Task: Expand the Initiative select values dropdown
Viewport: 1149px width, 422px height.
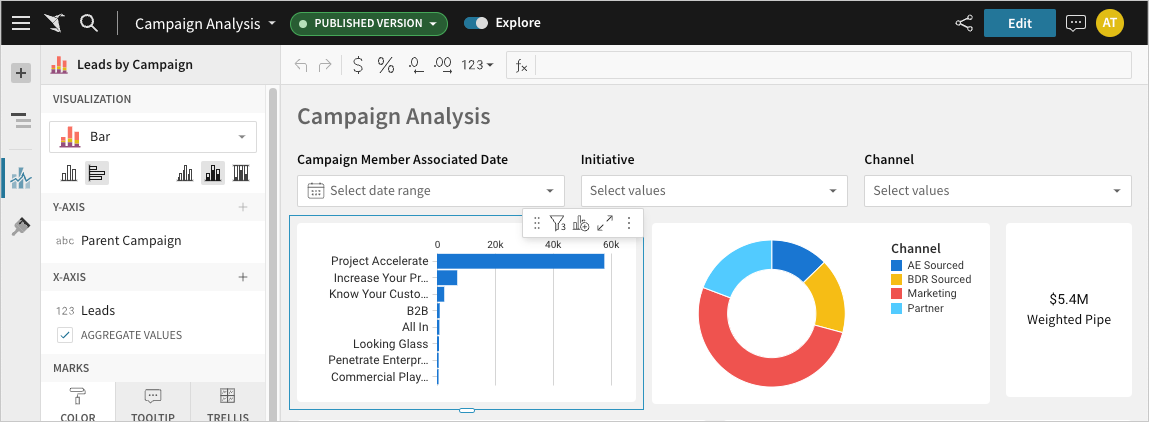Action: (714, 190)
